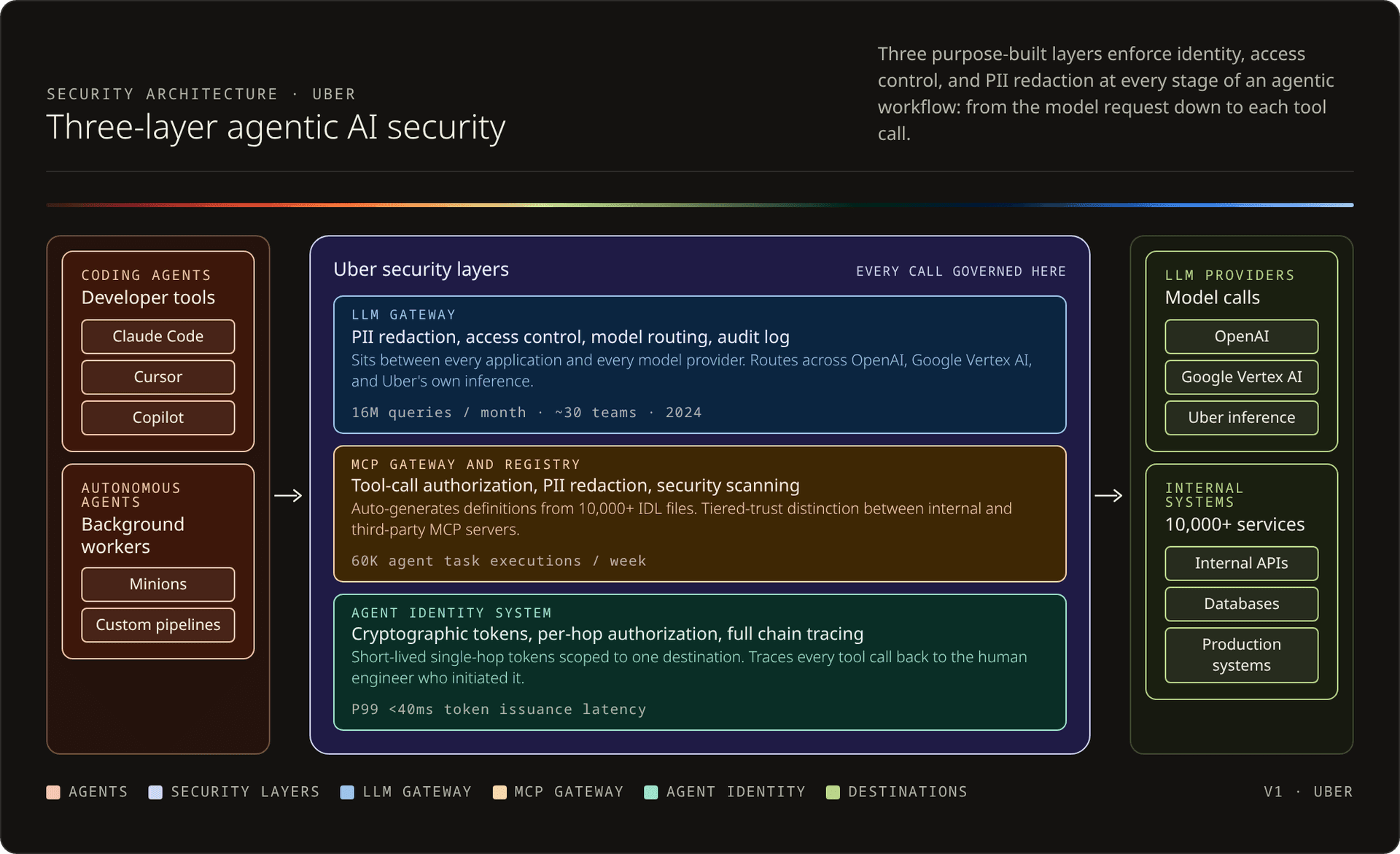Click the 'LLM PROVIDERS' label
Viewport: 1400px width, 854px height.
(x=1229, y=276)
